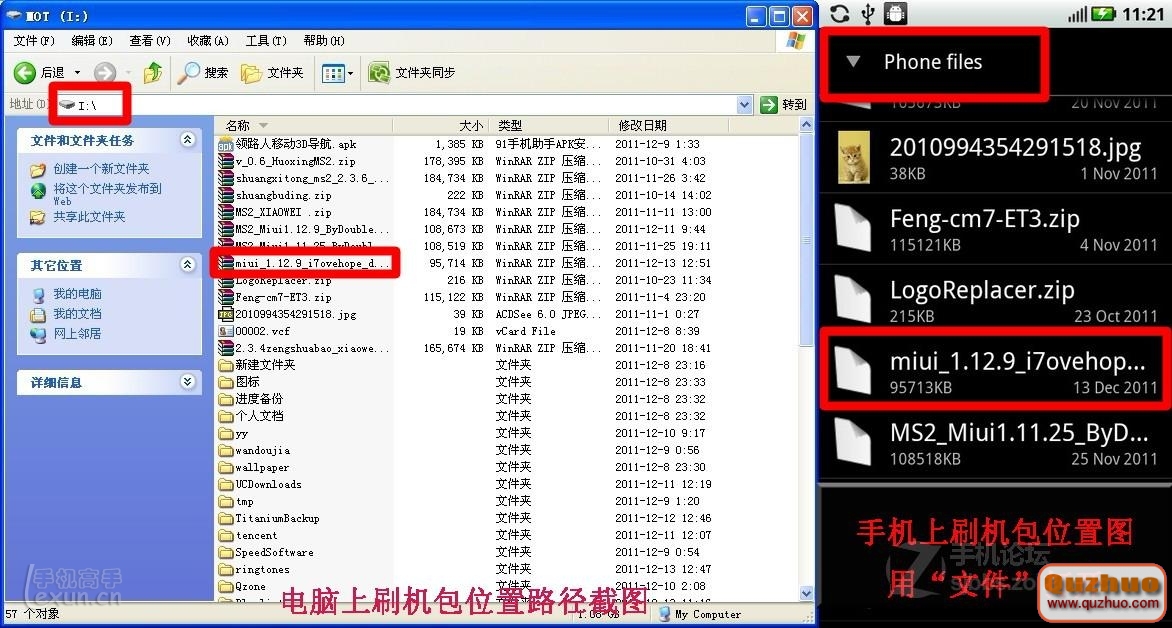This screenshot has width=1172, height=628.
Task: Select the tmp folder icon
Action: point(226,502)
